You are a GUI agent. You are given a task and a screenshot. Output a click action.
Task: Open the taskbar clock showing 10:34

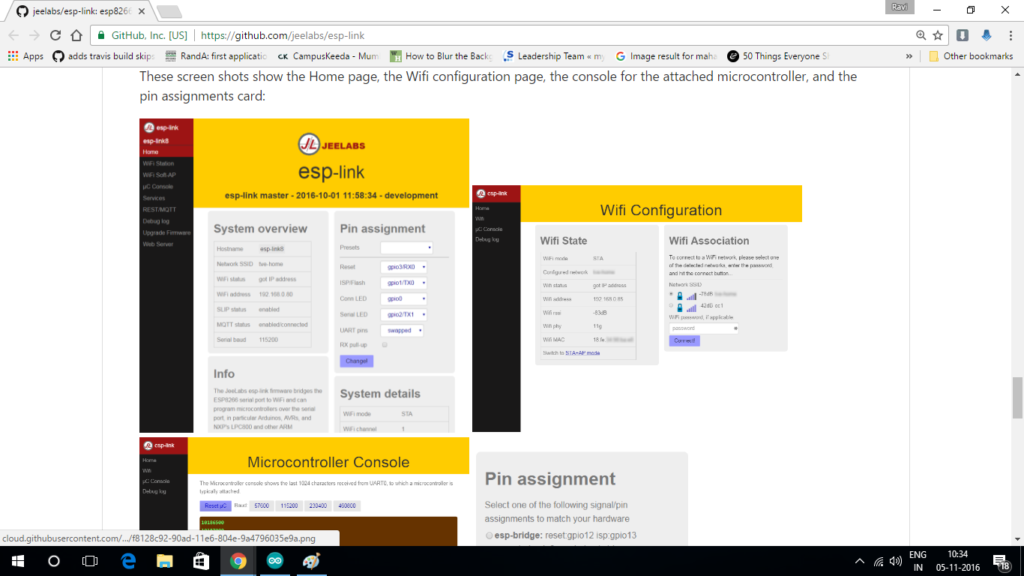[x=957, y=561]
